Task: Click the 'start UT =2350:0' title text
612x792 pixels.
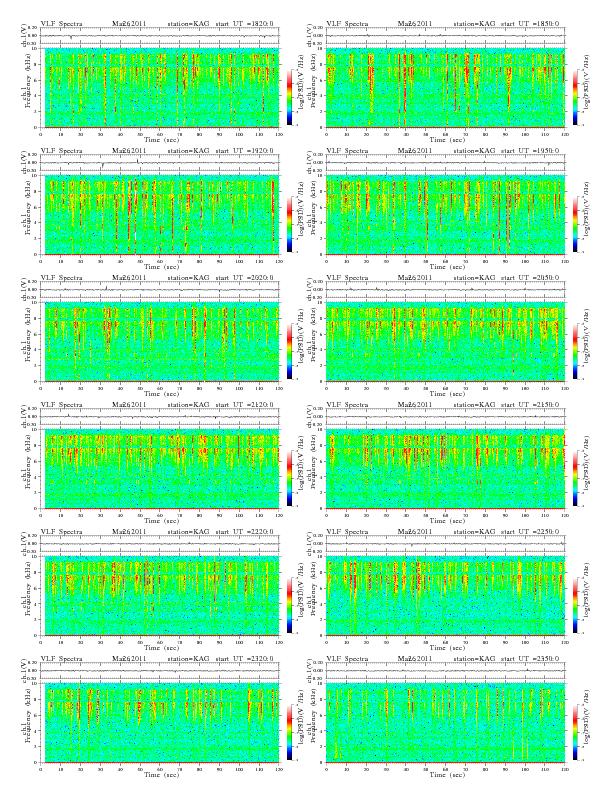Action: (530, 659)
